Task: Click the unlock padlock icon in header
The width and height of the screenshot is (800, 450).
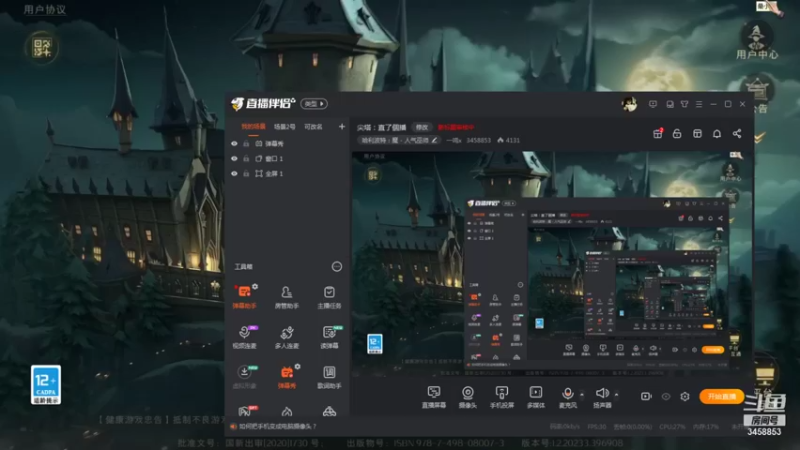Action: [x=677, y=134]
